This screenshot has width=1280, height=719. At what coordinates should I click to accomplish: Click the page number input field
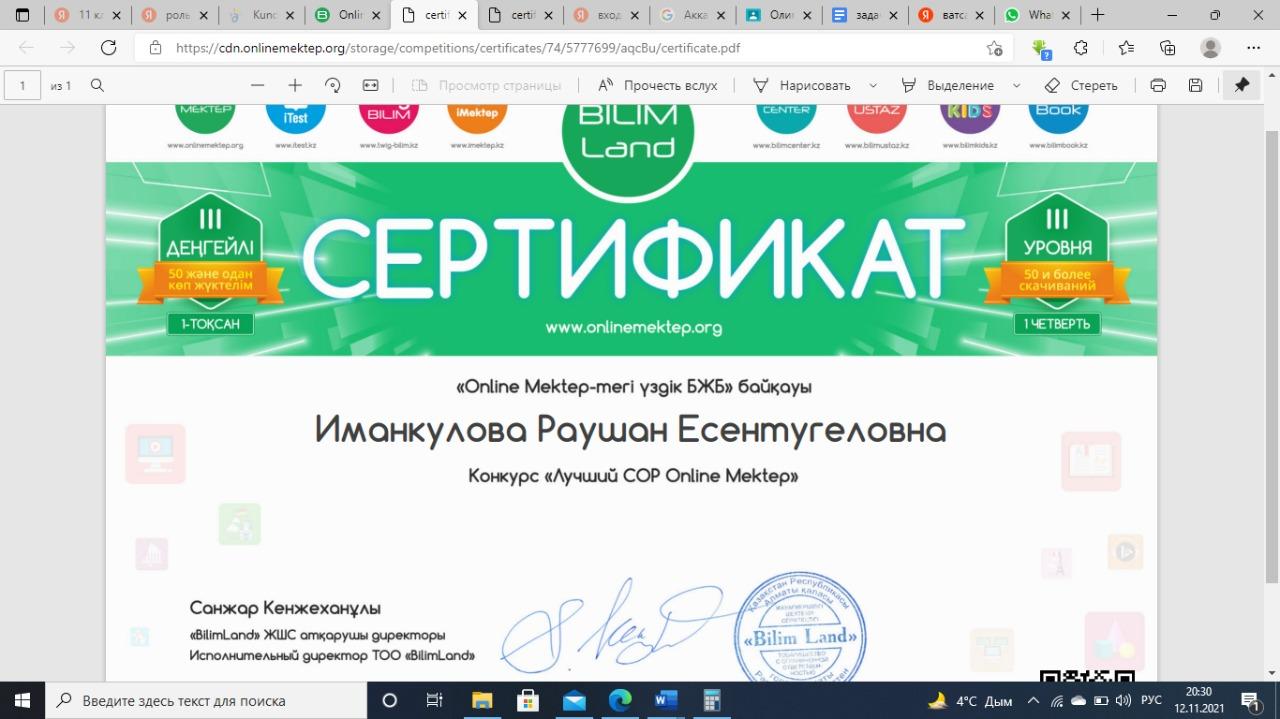pos(22,86)
